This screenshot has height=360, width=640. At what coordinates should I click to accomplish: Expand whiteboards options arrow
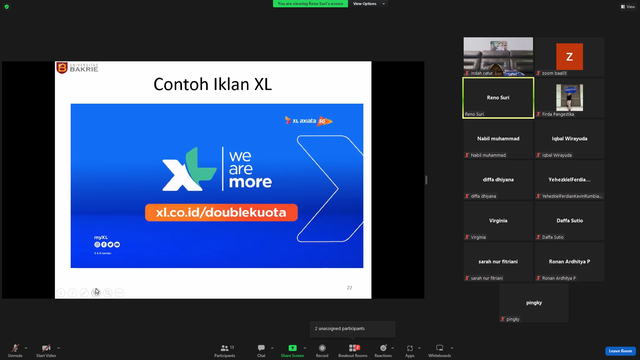[x=452, y=348]
